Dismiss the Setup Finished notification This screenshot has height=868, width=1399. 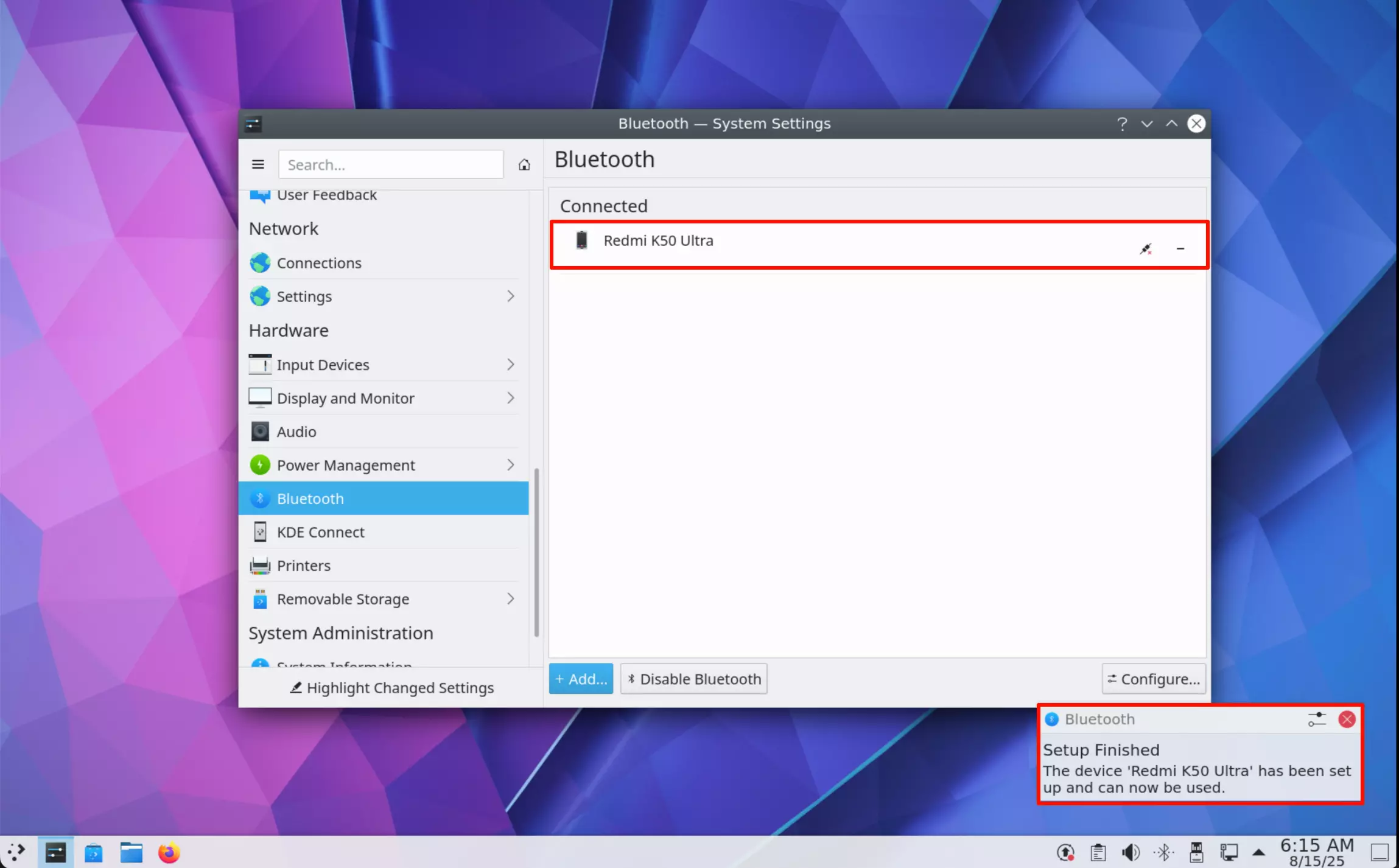click(1347, 719)
